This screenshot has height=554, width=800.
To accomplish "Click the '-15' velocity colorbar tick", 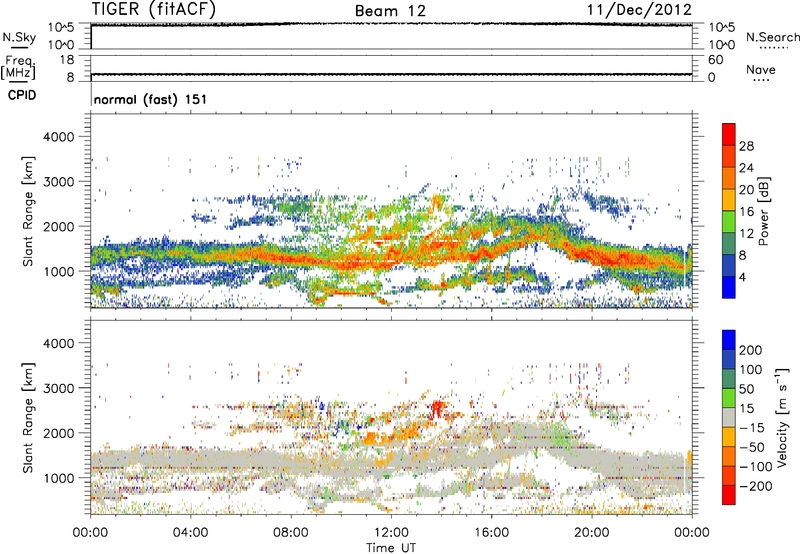I will 752,428.
